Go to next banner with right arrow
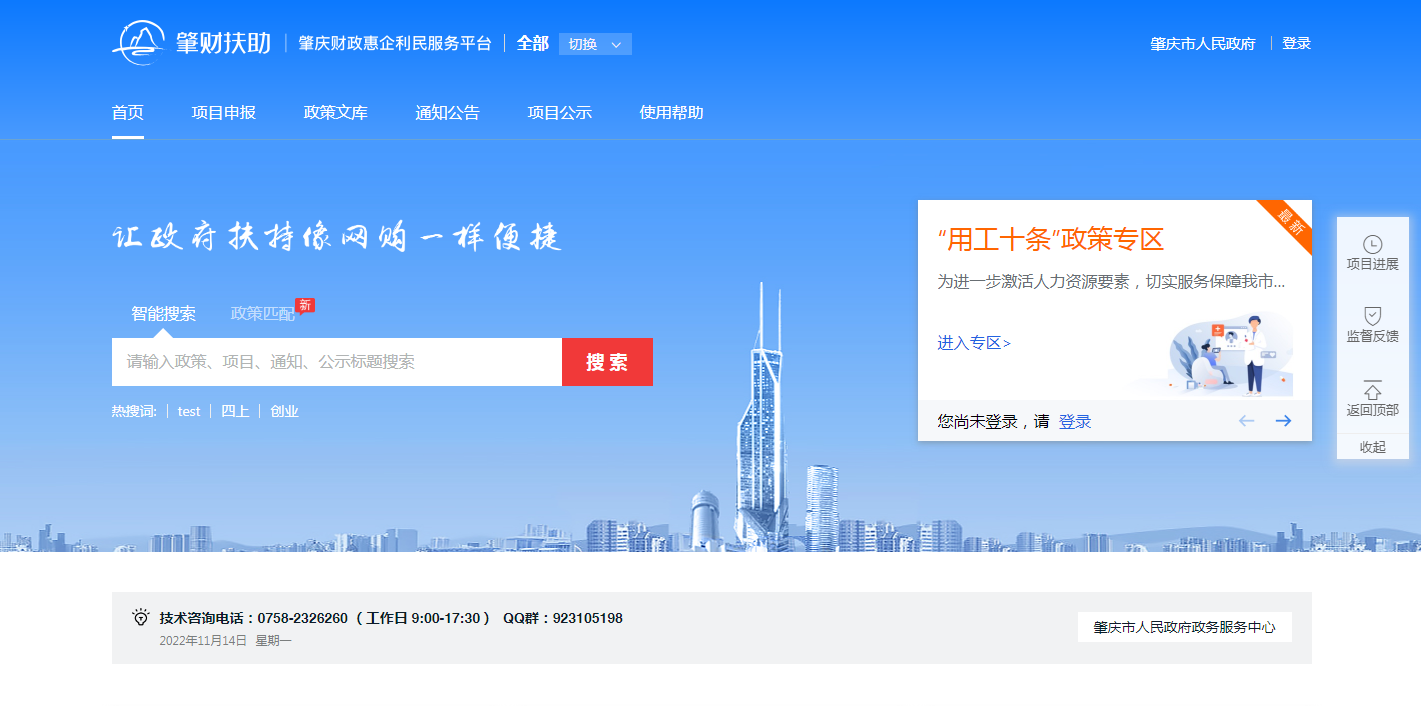The width and height of the screenshot is (1421, 706). coord(1283,421)
